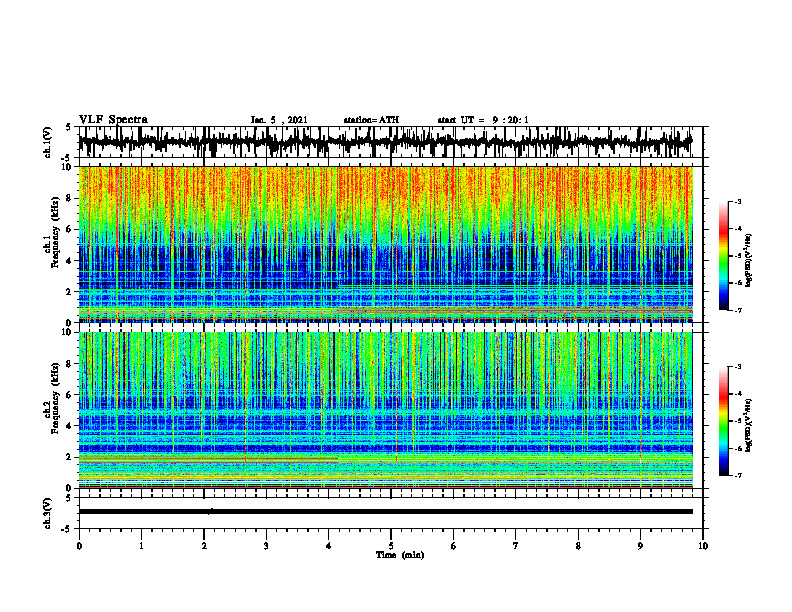Image resolution: width=792 pixels, height=612 pixels.
Task: Click the "ch.3(V)" axis label
Action: 48,514
